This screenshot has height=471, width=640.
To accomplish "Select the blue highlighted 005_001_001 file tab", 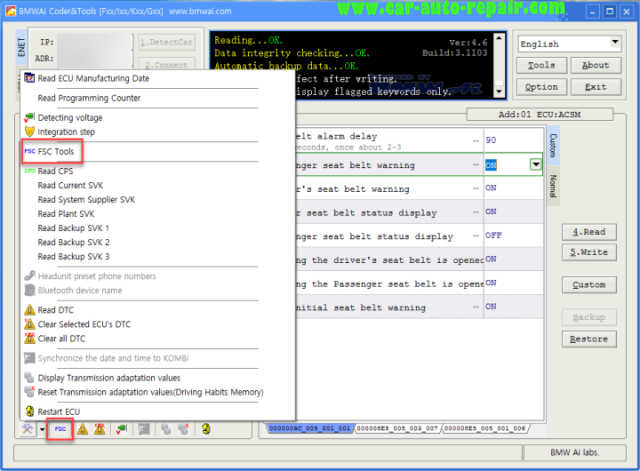I will point(309,429).
